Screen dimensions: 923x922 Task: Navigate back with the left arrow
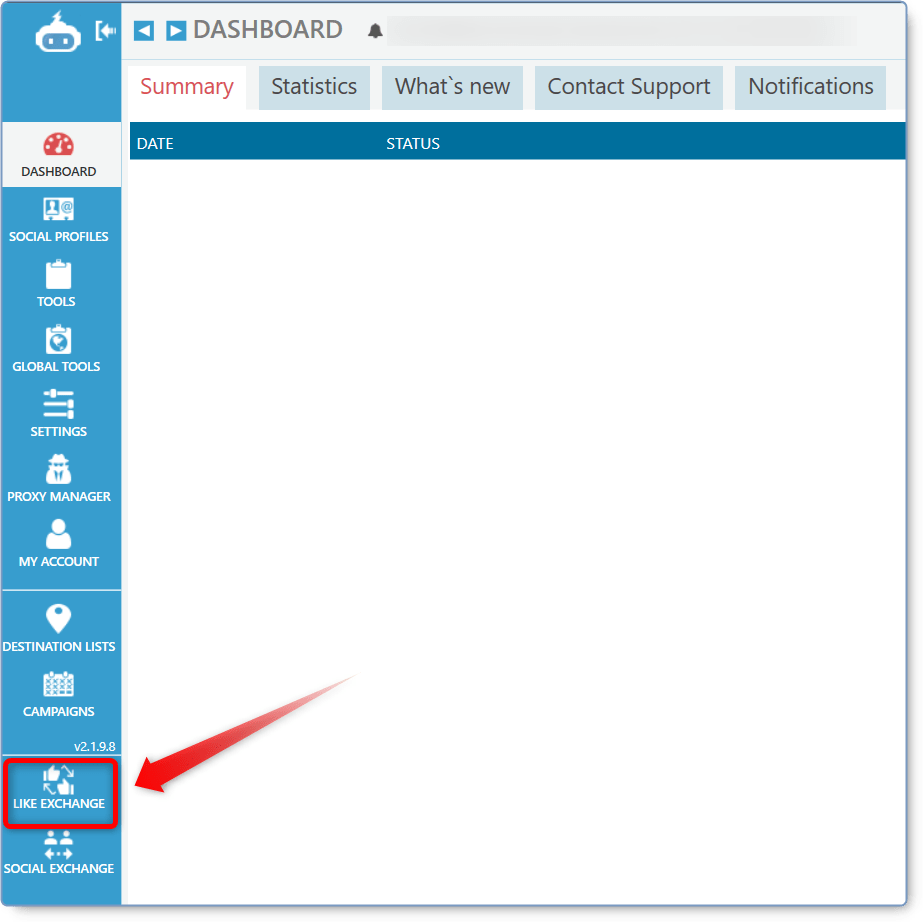point(143,30)
